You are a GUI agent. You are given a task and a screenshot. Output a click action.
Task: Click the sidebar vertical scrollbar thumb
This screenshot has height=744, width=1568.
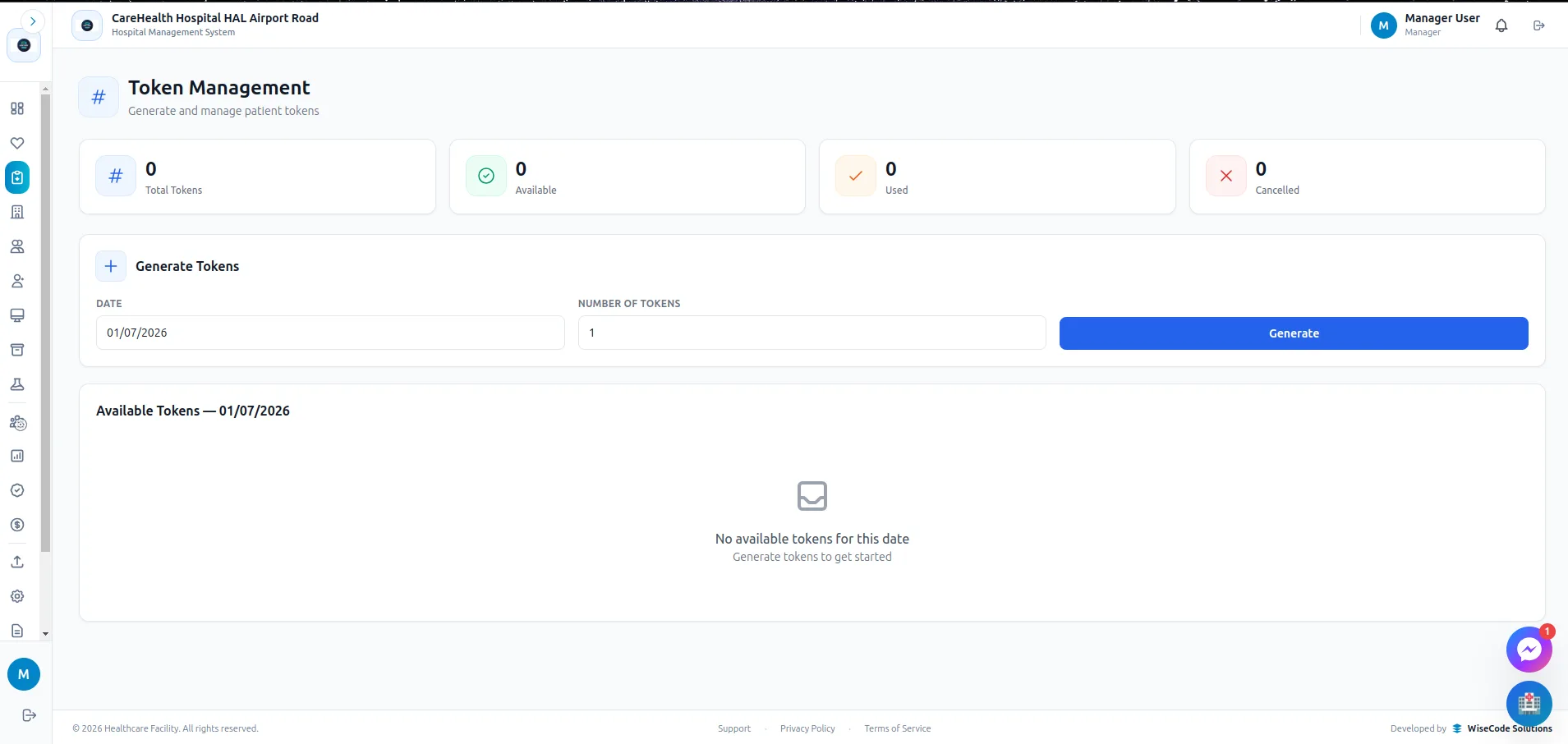click(45, 323)
